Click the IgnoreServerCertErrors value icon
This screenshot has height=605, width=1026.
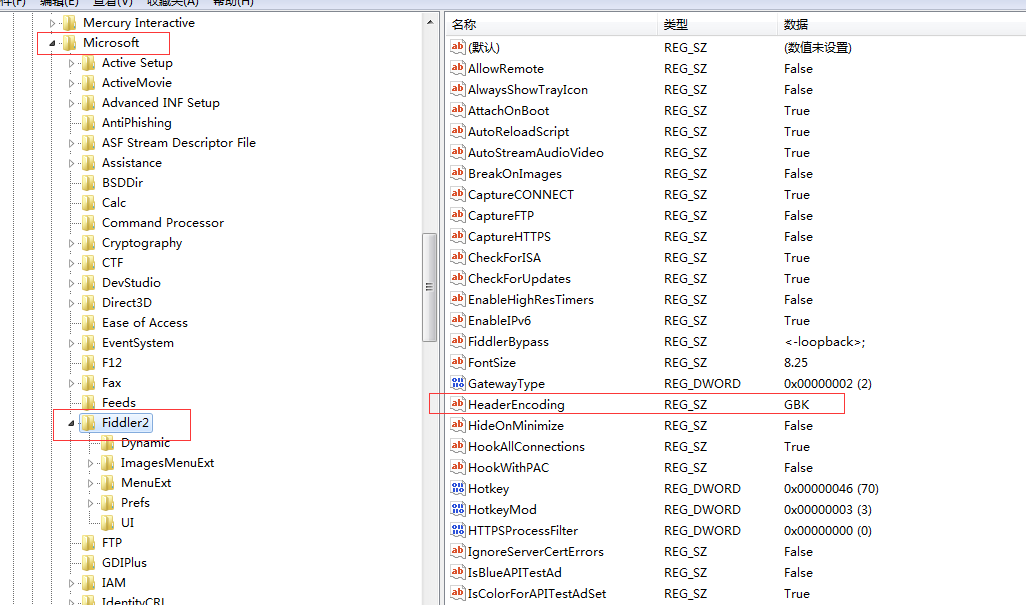click(457, 551)
